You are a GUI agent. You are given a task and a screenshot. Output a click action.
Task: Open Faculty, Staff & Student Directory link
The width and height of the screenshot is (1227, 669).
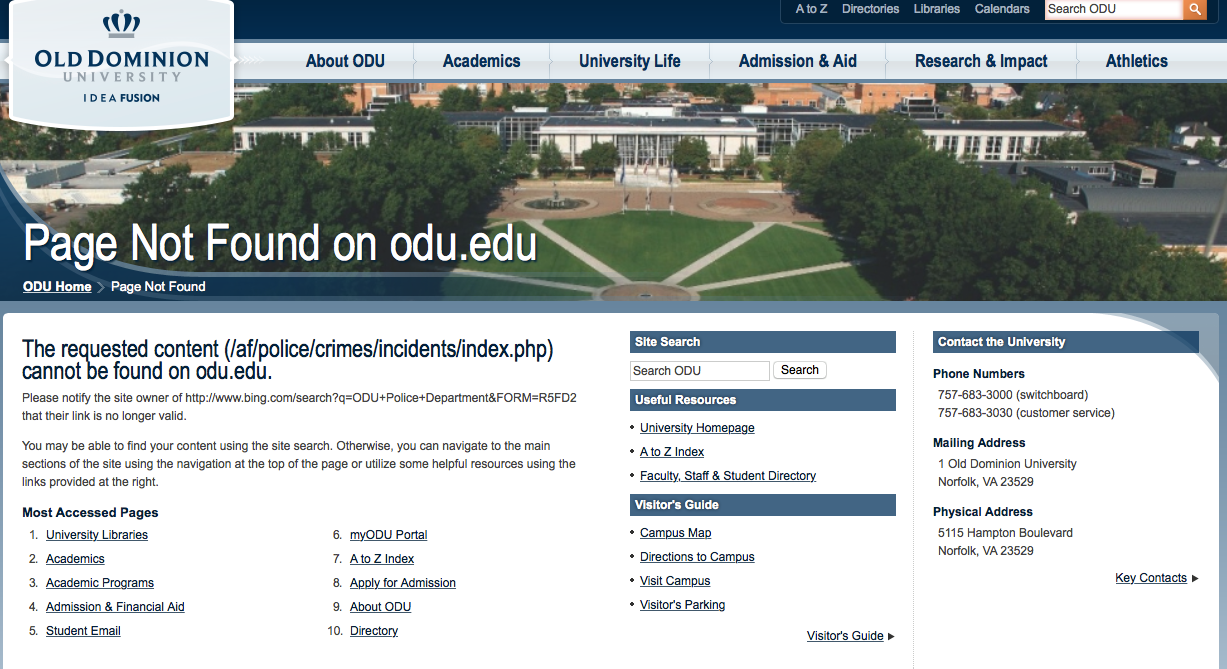coord(728,476)
